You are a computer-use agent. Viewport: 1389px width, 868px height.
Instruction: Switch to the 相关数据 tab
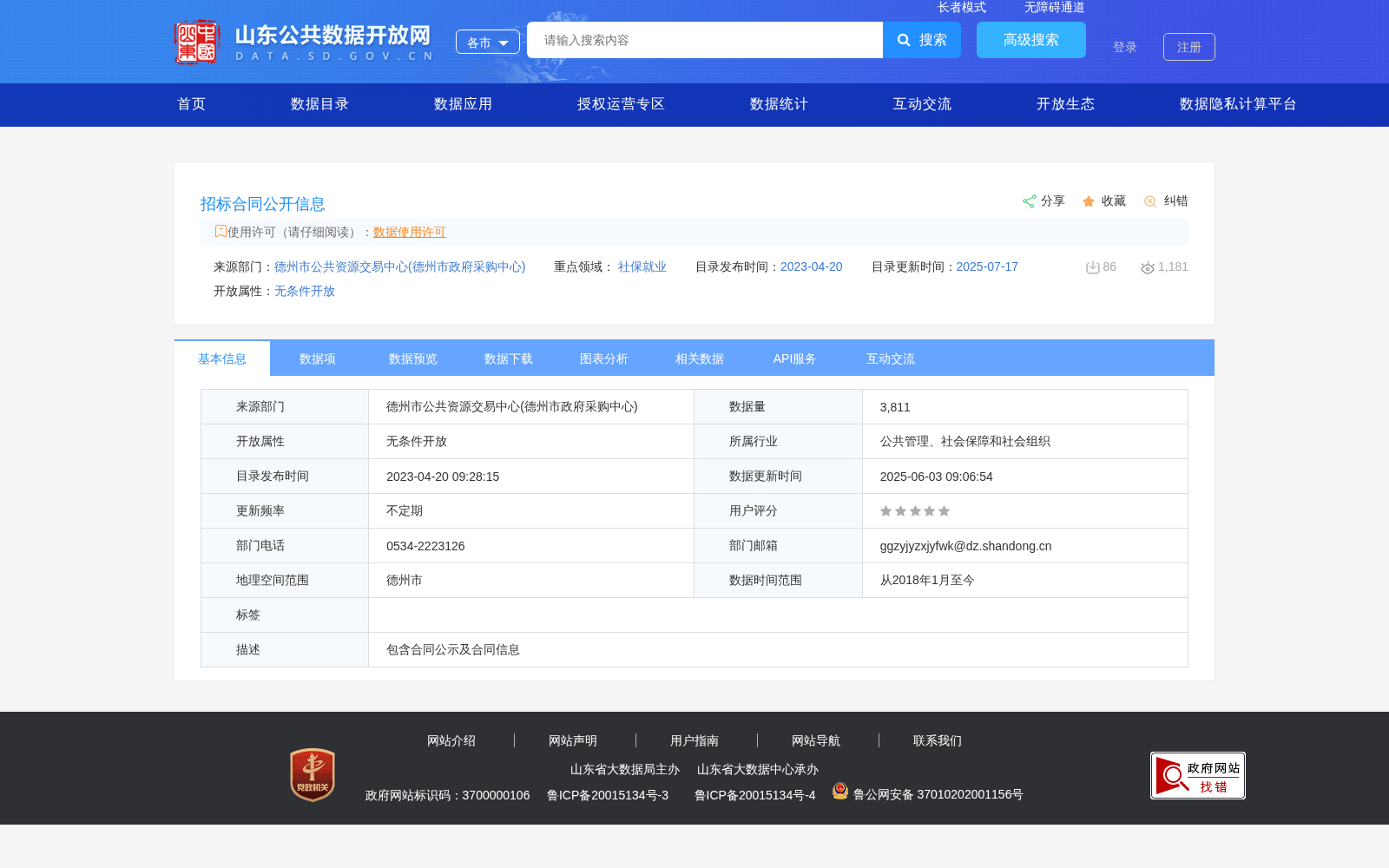tap(700, 358)
